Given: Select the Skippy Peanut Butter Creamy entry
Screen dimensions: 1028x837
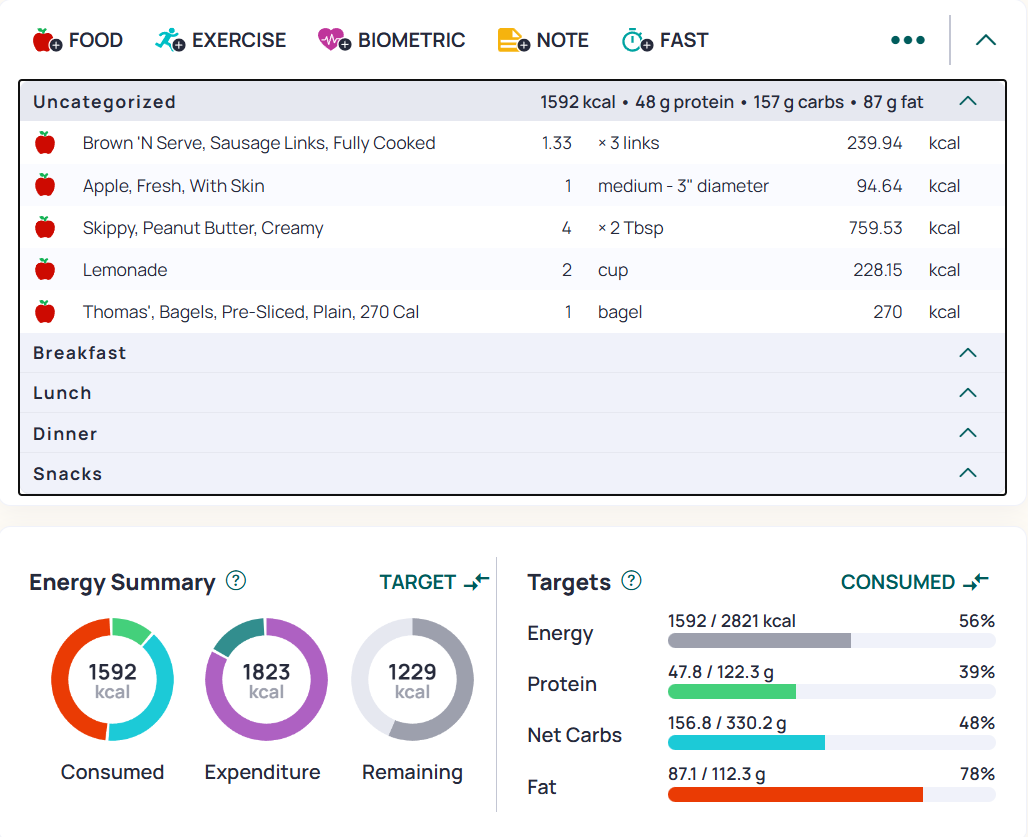Looking at the screenshot, I should click(x=513, y=227).
